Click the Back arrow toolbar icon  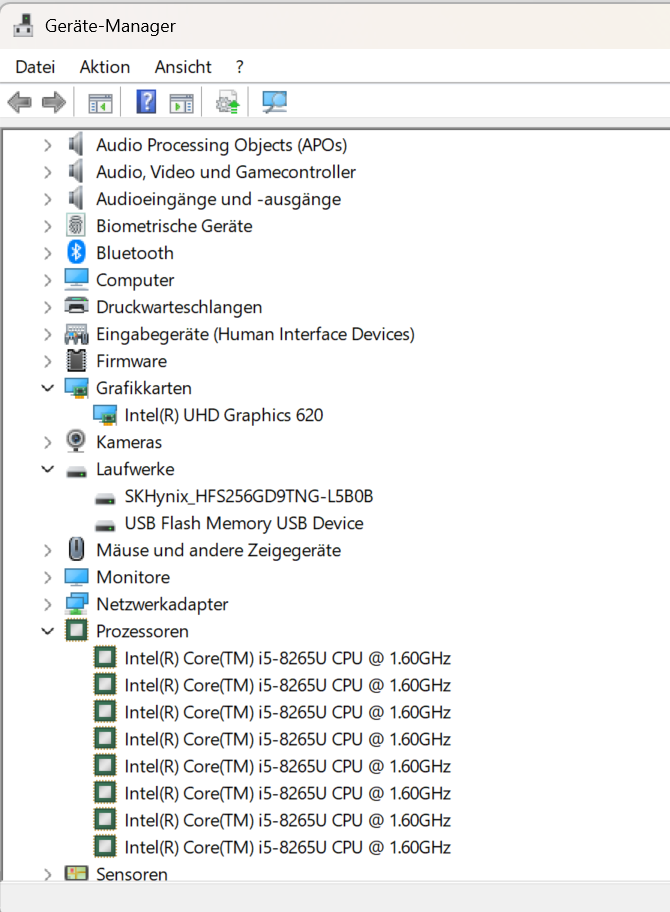tap(20, 102)
